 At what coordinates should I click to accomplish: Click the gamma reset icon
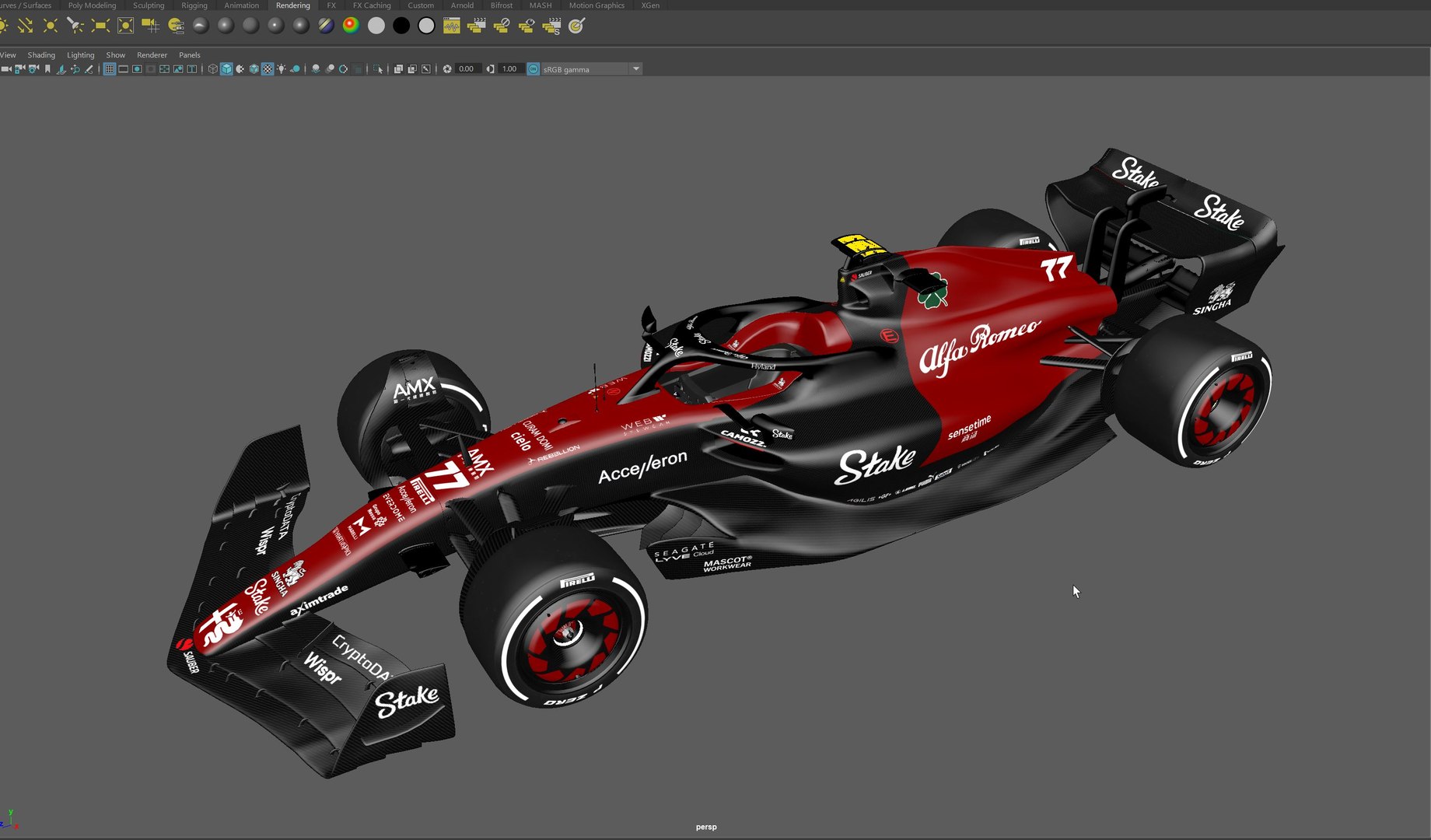coord(490,69)
